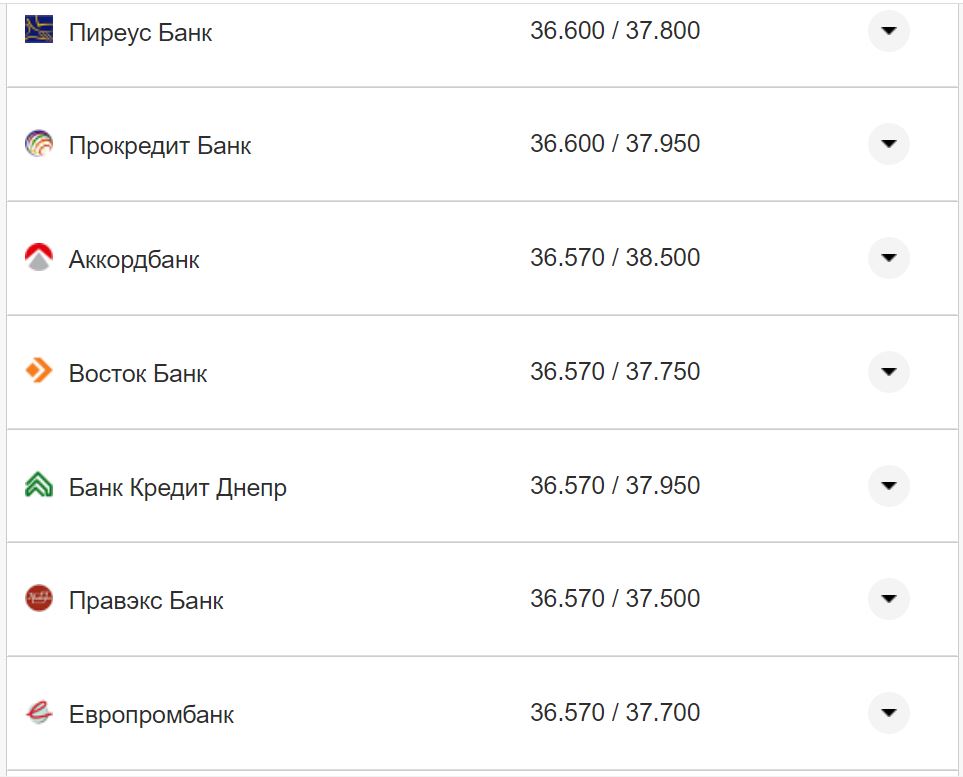
Task: Expand the Пиреус Банк row details
Action: (888, 31)
